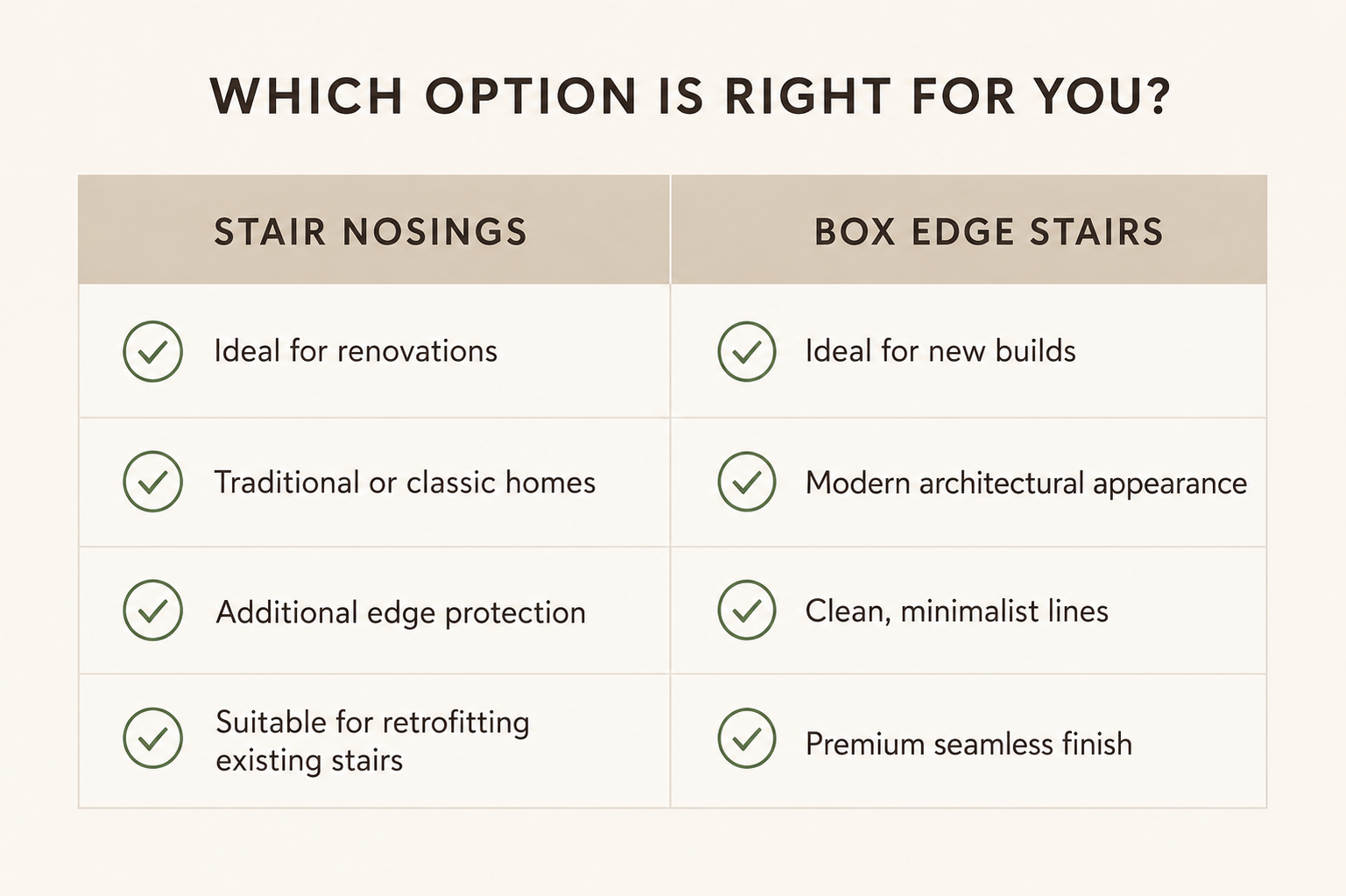Click checkmark next to Suitable for retrofitting

pyautogui.click(x=152, y=738)
